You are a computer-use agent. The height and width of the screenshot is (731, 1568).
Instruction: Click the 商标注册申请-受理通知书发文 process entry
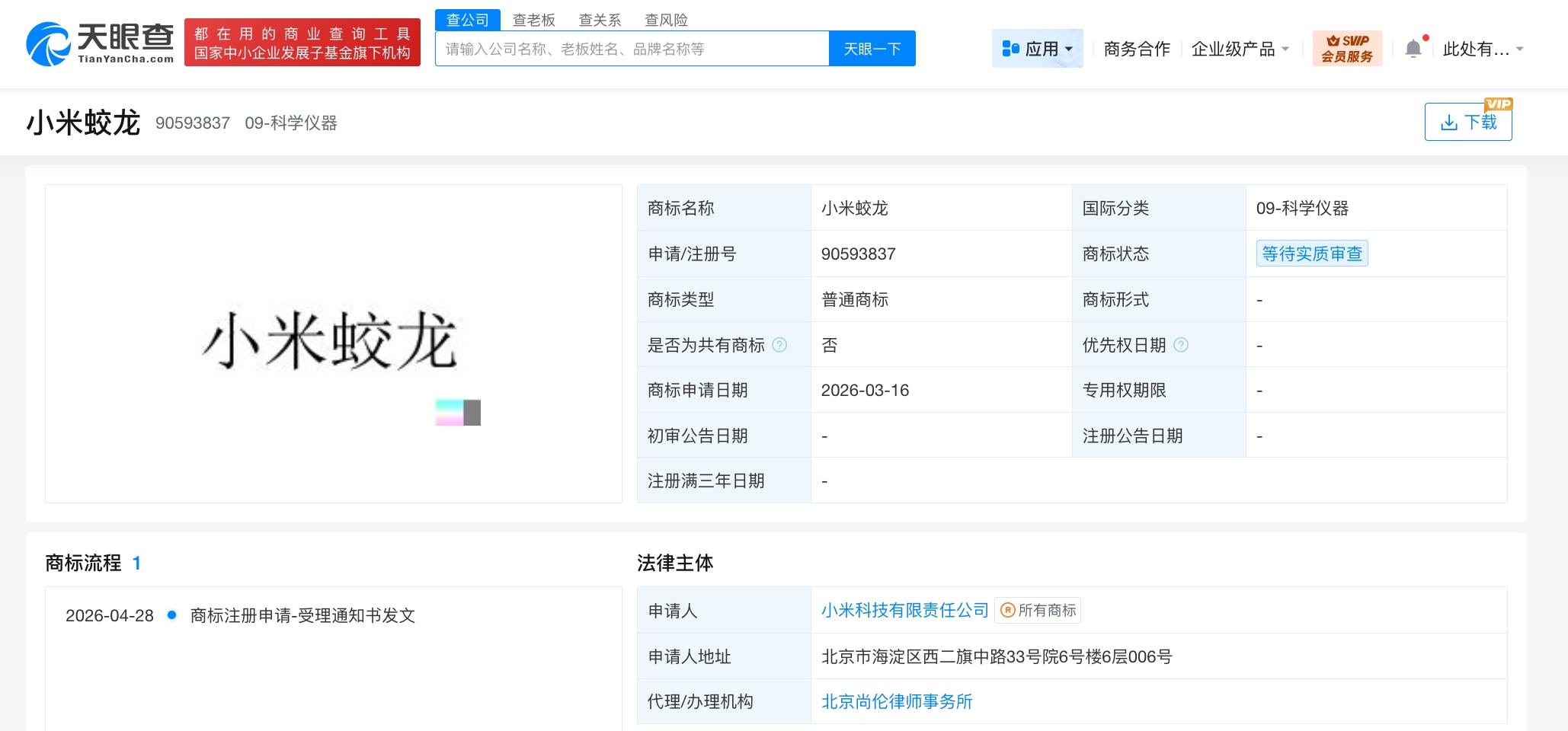[x=302, y=615]
